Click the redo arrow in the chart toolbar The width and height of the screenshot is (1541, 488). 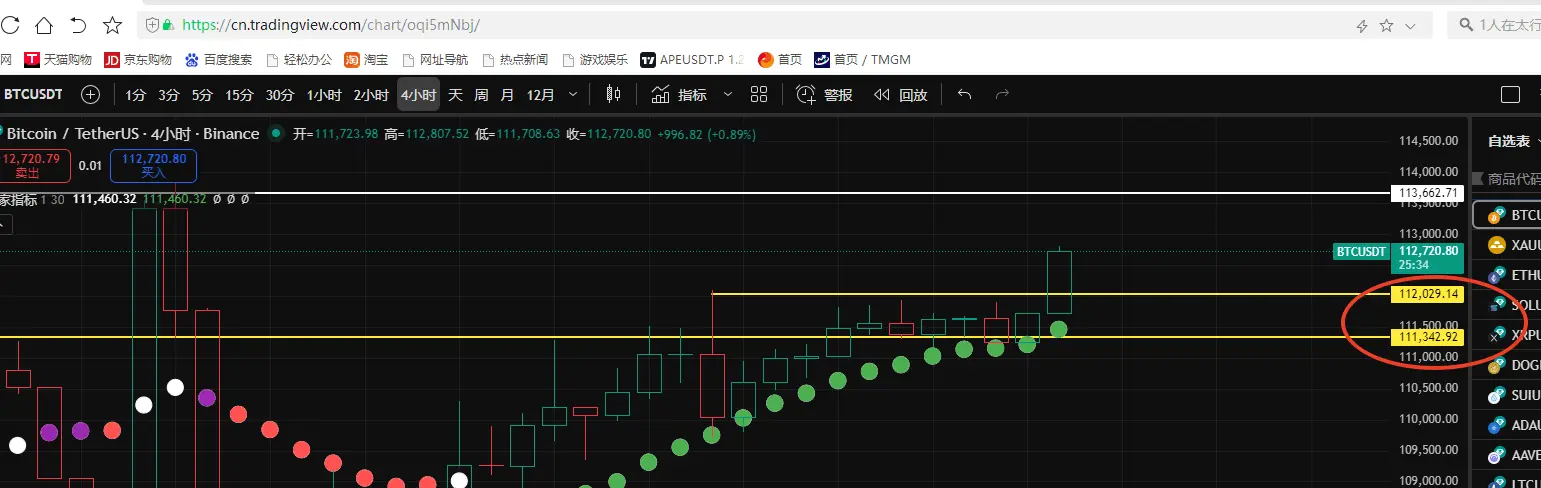tap(1002, 95)
